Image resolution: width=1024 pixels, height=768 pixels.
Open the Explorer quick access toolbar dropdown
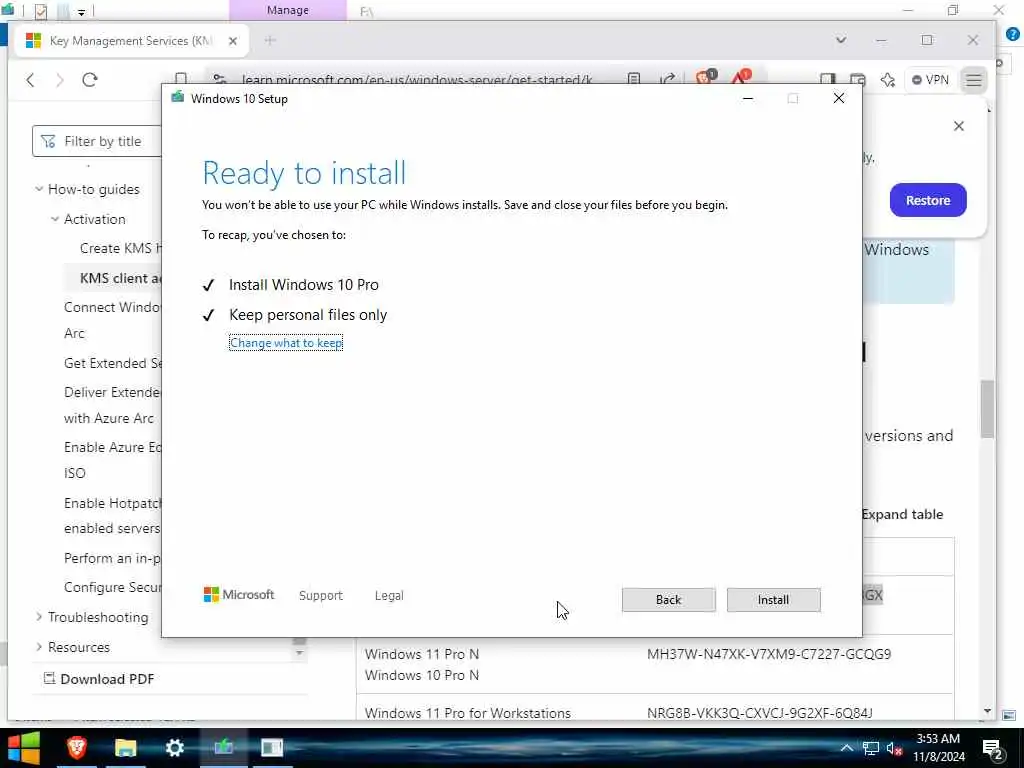[x=81, y=12]
